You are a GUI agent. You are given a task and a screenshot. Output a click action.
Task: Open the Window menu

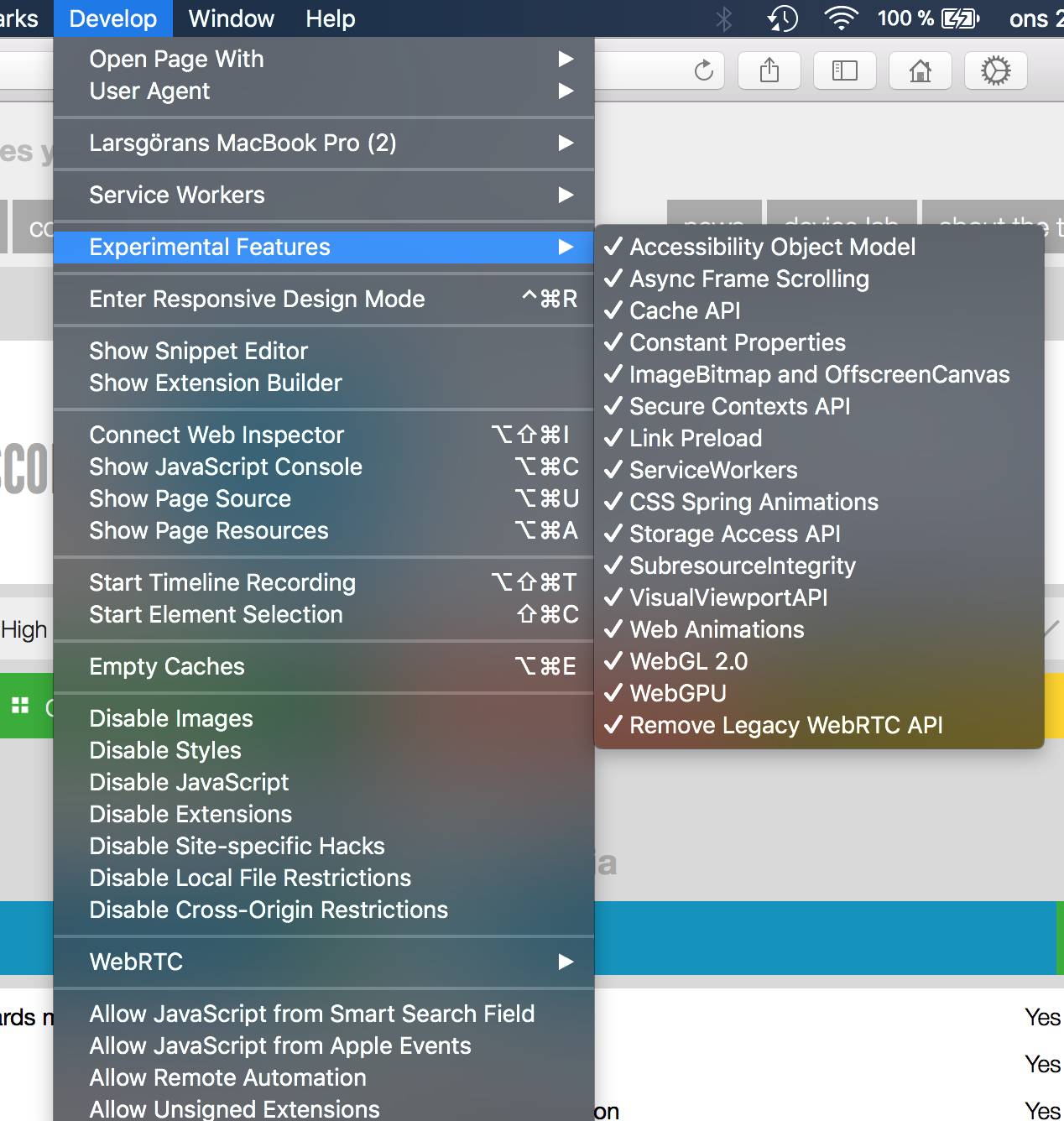232,18
